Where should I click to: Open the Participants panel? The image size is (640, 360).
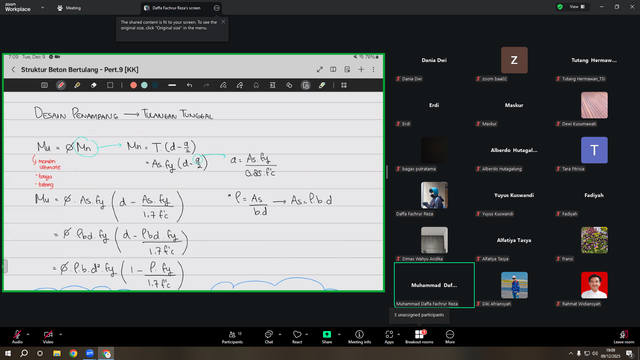click(x=232, y=337)
